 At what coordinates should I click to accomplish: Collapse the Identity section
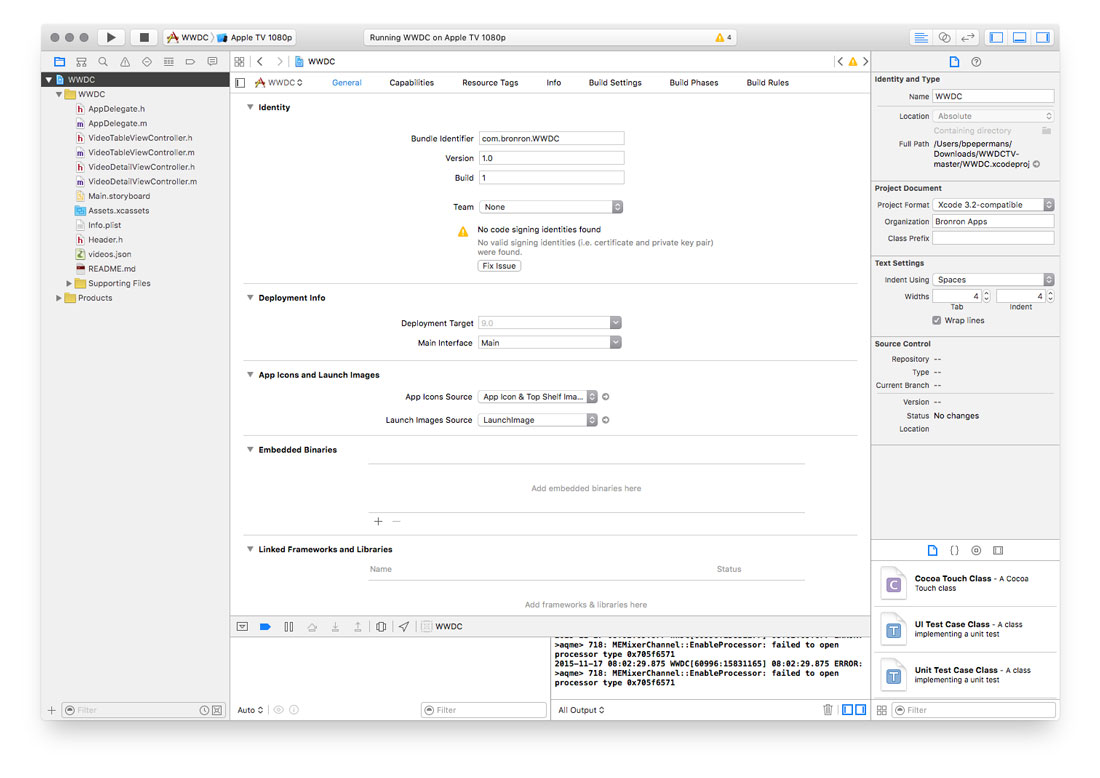coord(250,107)
